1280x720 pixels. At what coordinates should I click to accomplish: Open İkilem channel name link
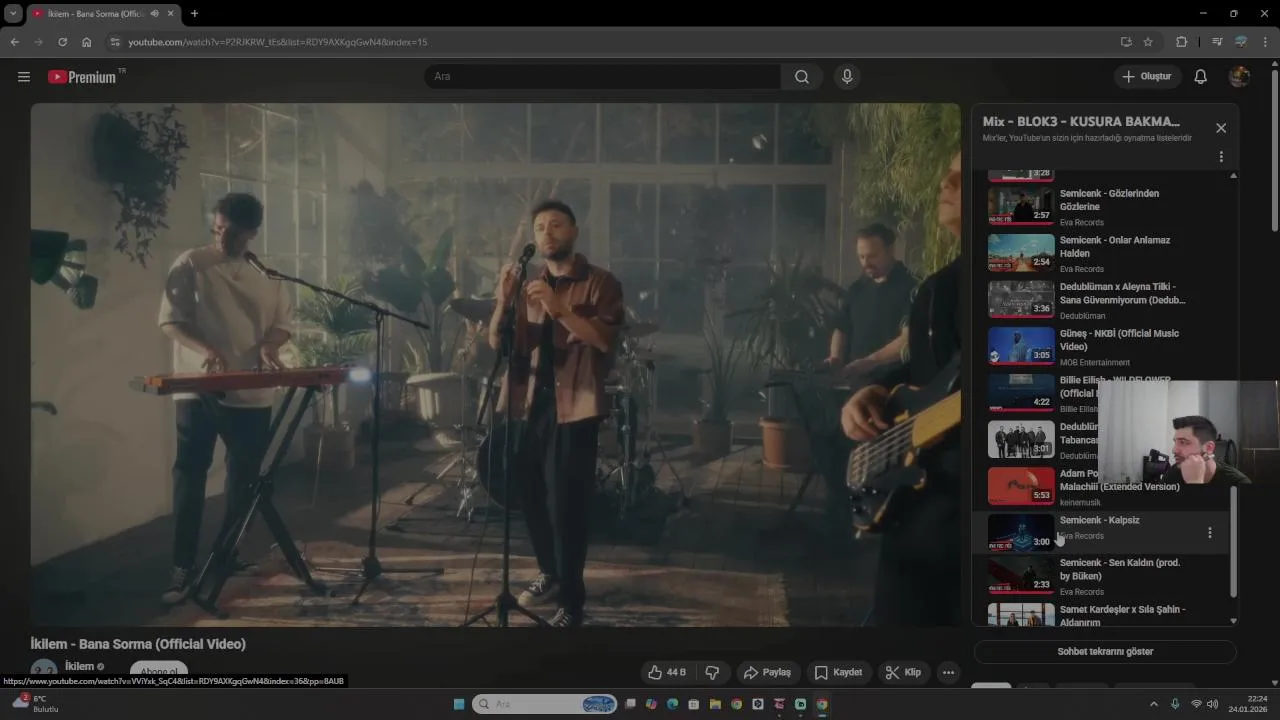click(x=79, y=666)
